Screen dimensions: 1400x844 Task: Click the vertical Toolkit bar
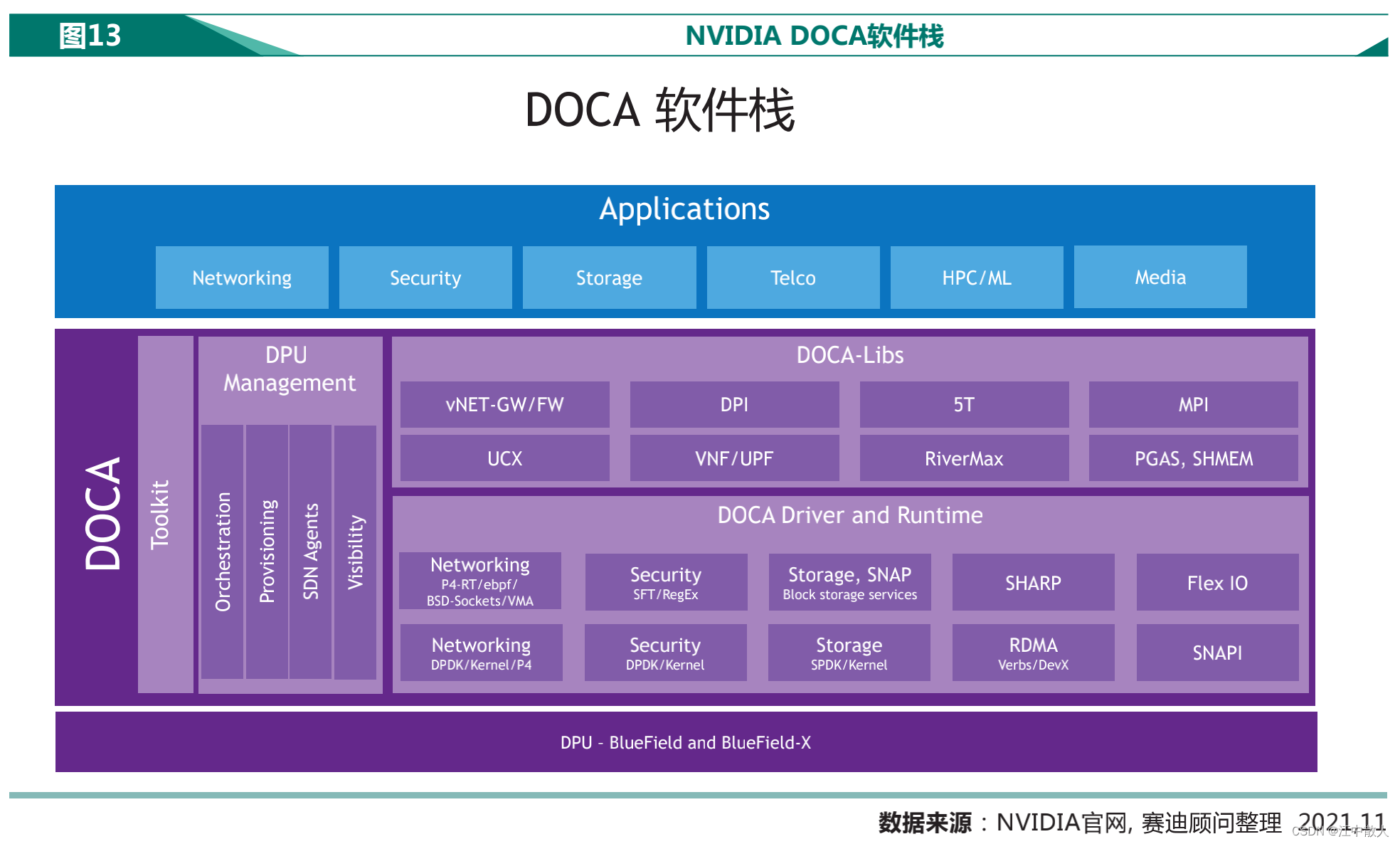click(x=166, y=514)
